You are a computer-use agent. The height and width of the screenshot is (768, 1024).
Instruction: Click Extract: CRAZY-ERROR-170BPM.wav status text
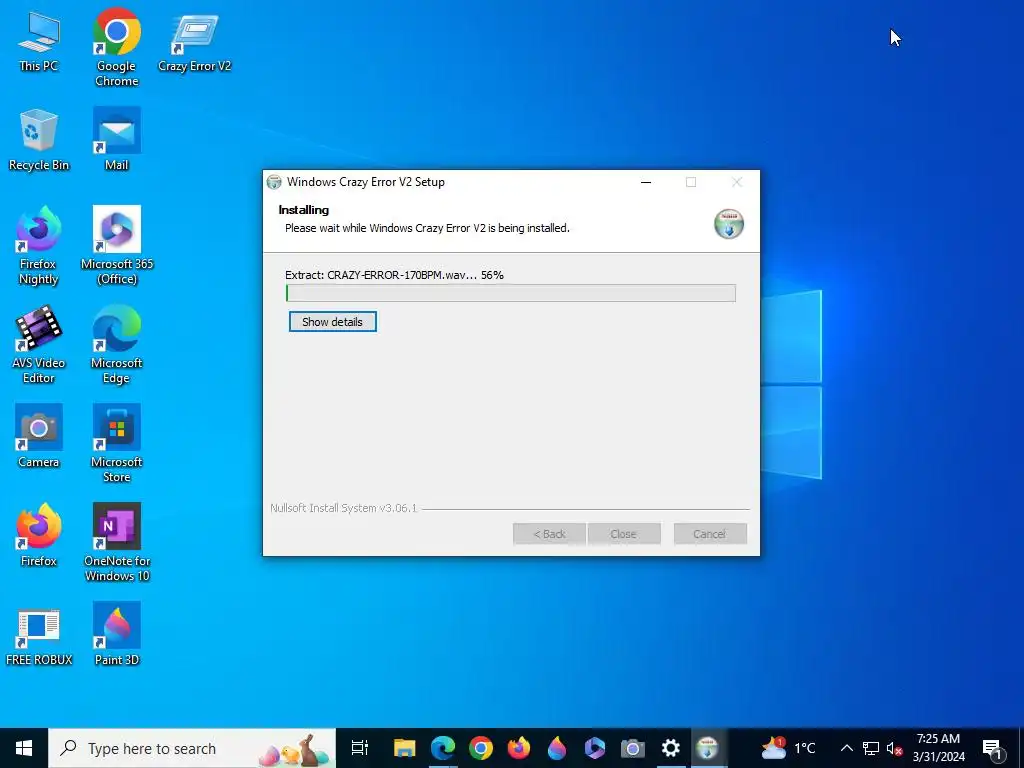tap(394, 275)
